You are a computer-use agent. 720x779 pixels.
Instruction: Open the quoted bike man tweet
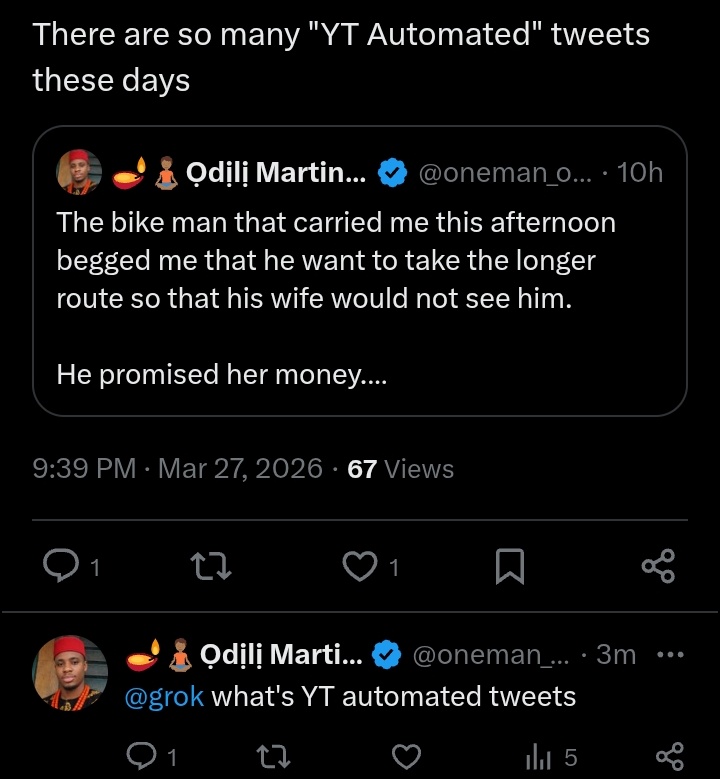click(x=360, y=298)
